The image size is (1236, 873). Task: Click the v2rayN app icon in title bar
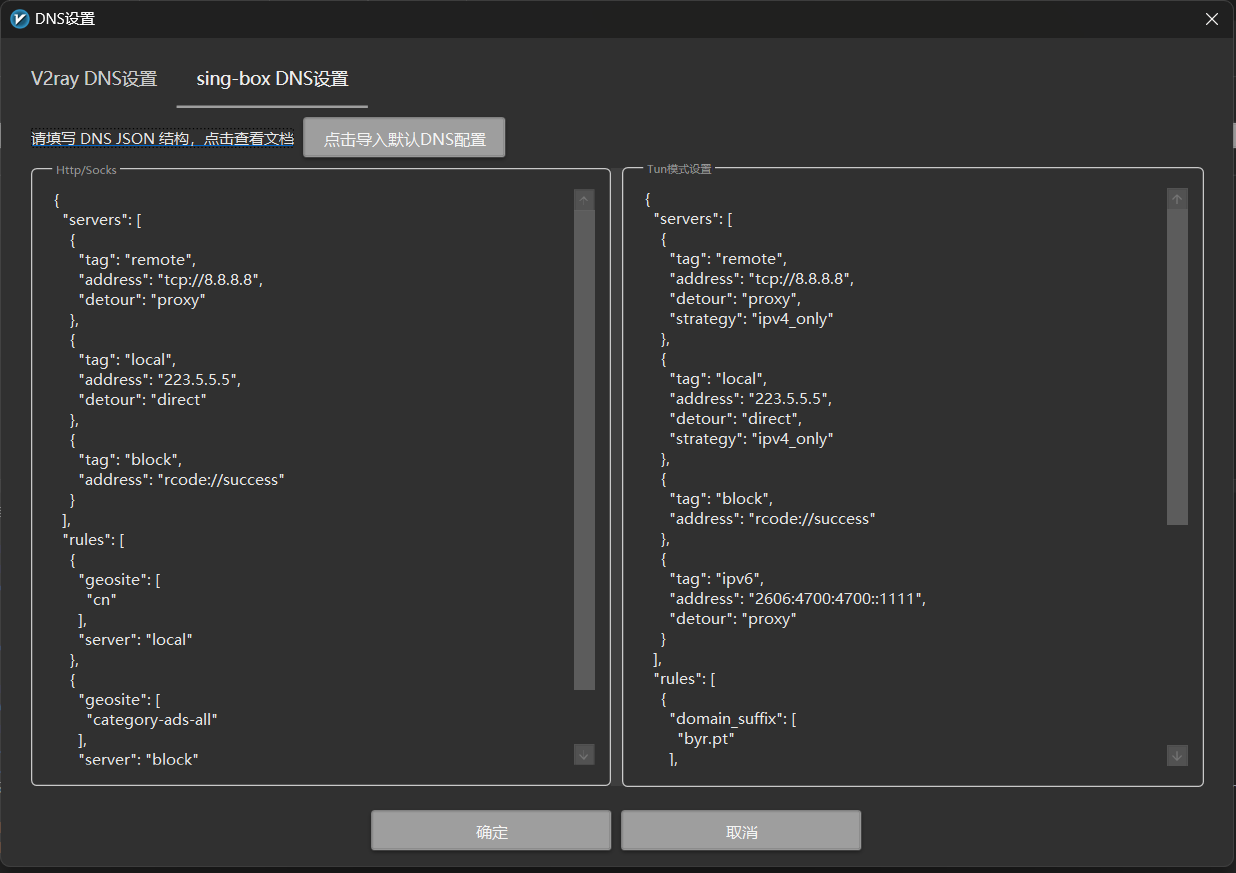coord(19,18)
